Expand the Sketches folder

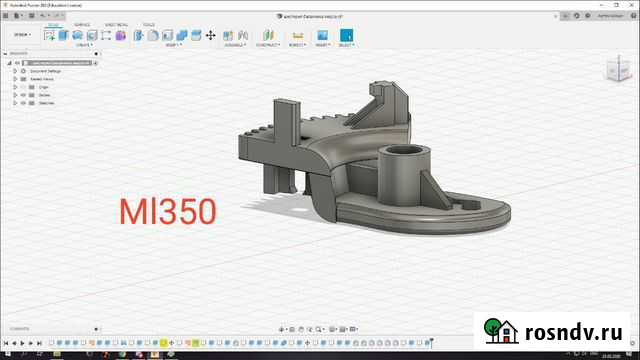[x=15, y=103]
